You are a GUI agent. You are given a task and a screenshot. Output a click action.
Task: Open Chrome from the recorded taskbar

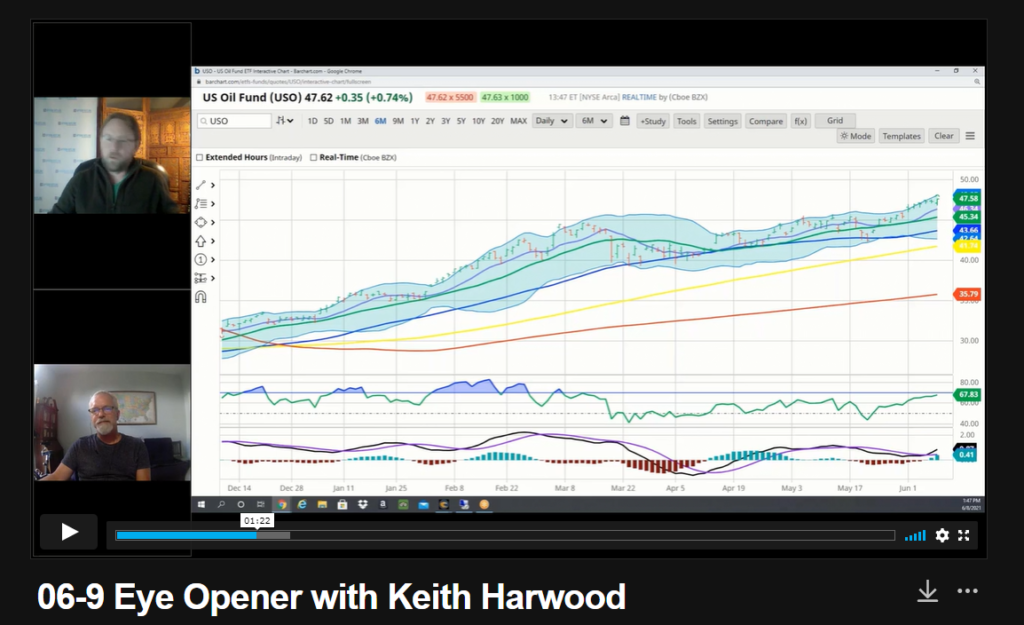pos(282,504)
